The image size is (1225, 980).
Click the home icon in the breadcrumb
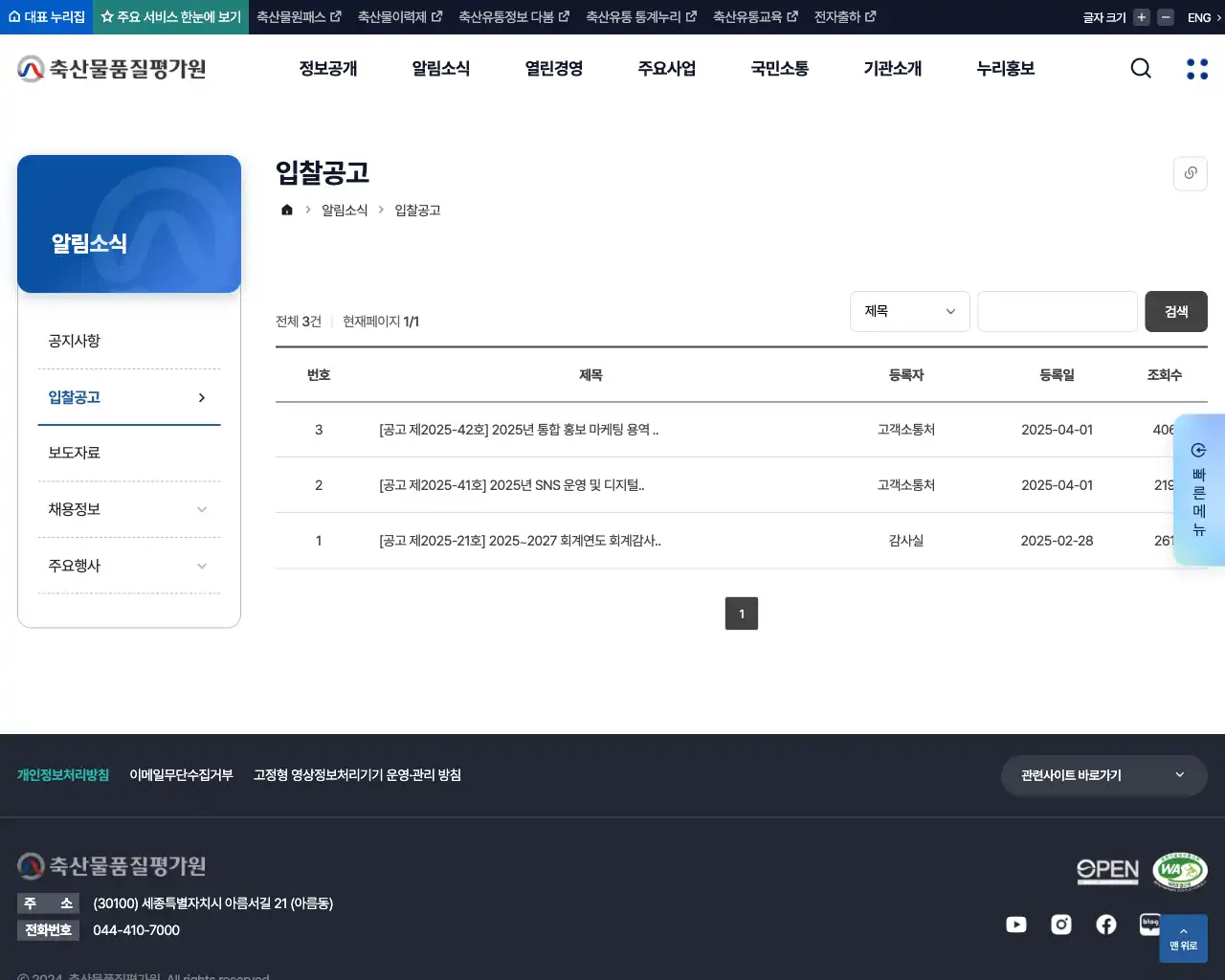click(286, 209)
